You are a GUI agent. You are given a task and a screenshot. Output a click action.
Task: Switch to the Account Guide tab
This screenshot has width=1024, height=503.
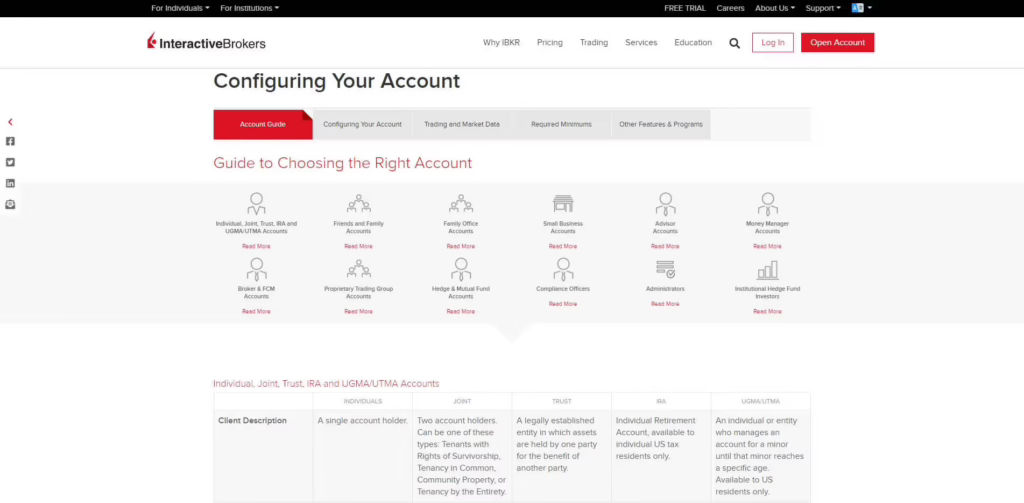[x=263, y=124]
